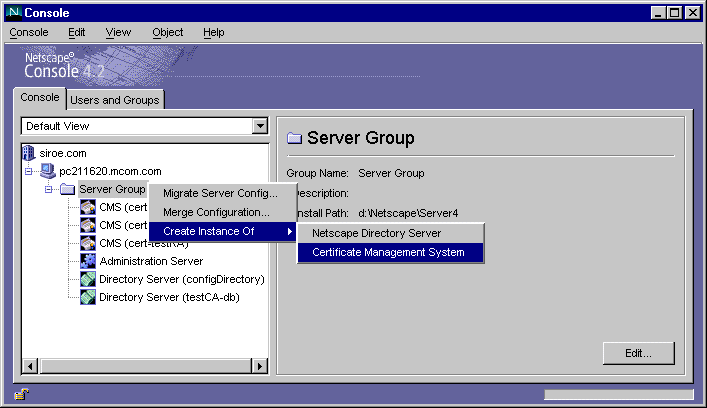Click the pc211620.mcom.com computer icon
Image resolution: width=707 pixels, height=408 pixels.
pyautogui.click(x=47, y=171)
